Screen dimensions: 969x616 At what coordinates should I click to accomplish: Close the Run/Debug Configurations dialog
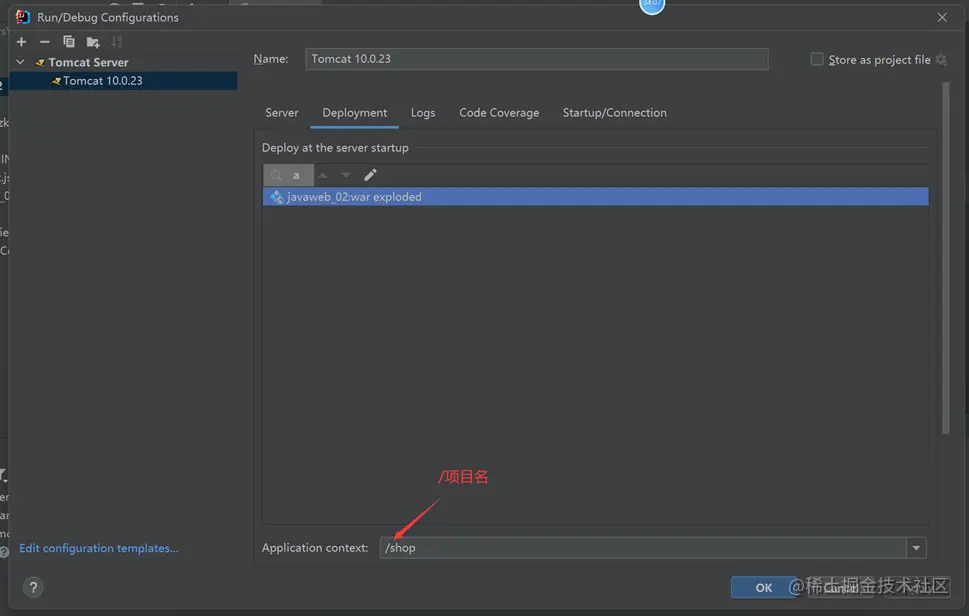[942, 17]
